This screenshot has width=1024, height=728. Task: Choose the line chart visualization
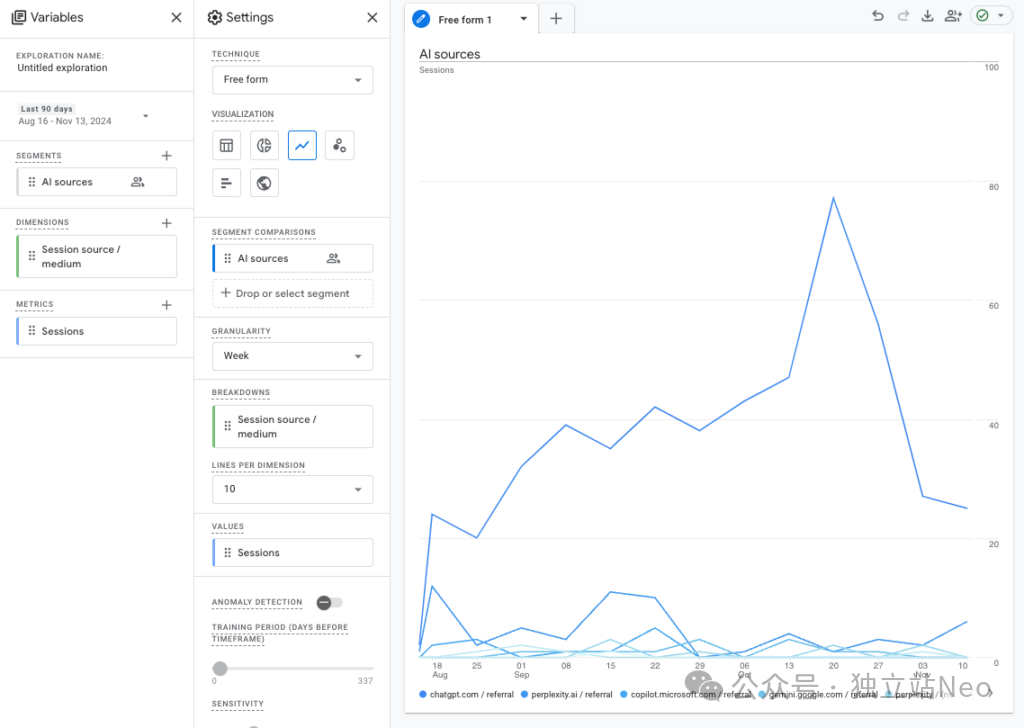(302, 145)
